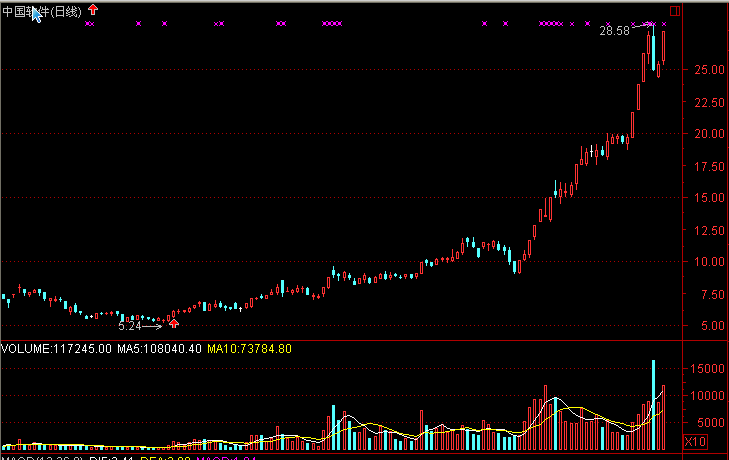Click the 25.00 price axis label
This screenshot has height=460, width=729.
[709, 70]
